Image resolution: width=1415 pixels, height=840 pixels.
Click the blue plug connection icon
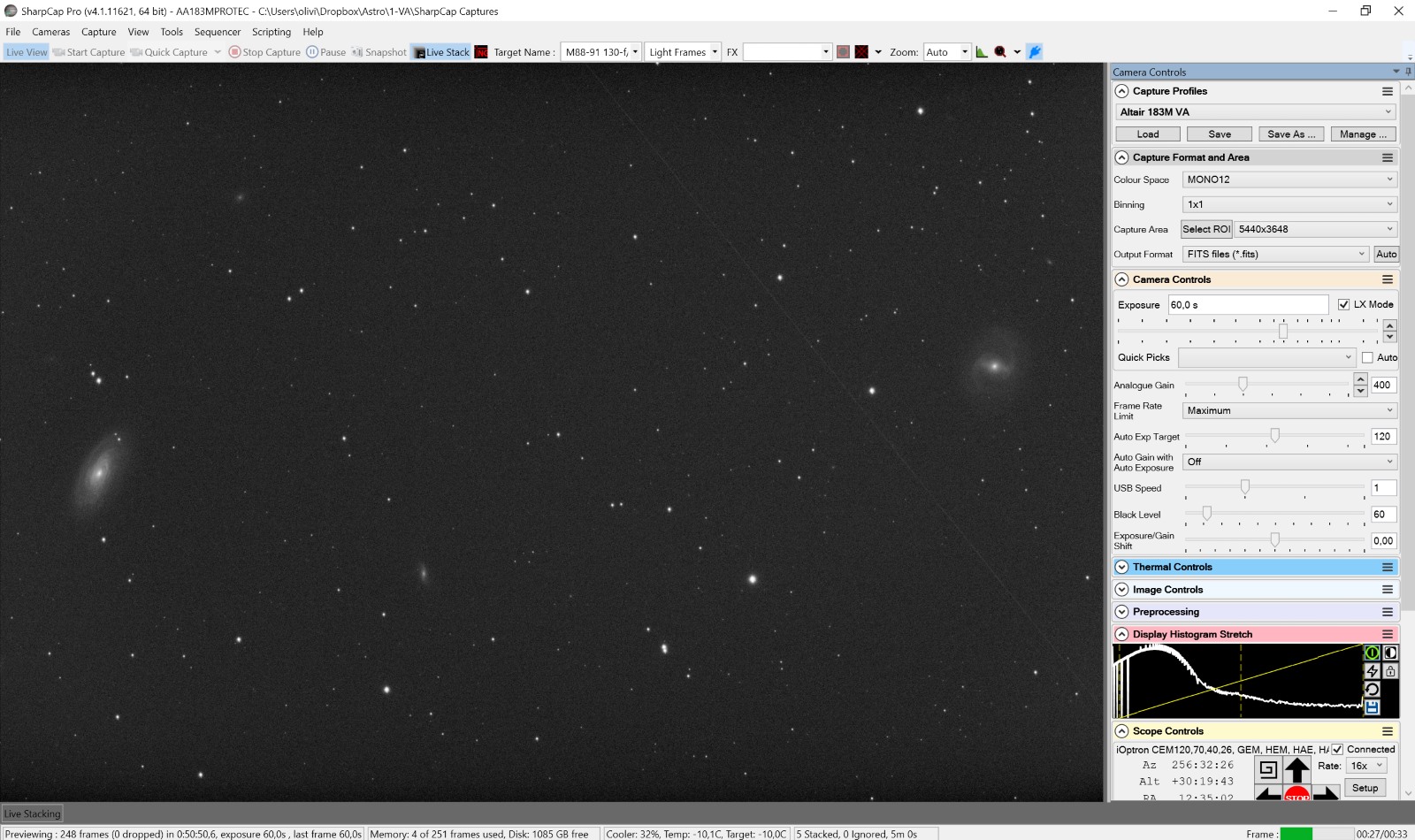coord(1035,52)
